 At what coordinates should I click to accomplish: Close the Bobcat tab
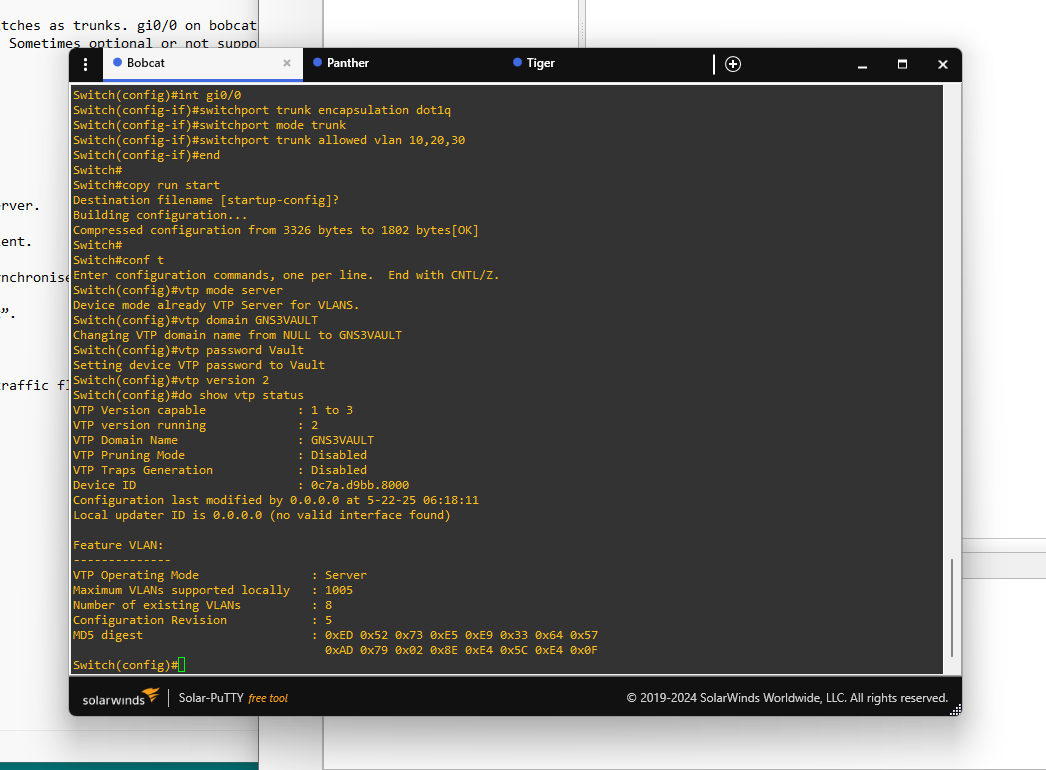tap(287, 63)
